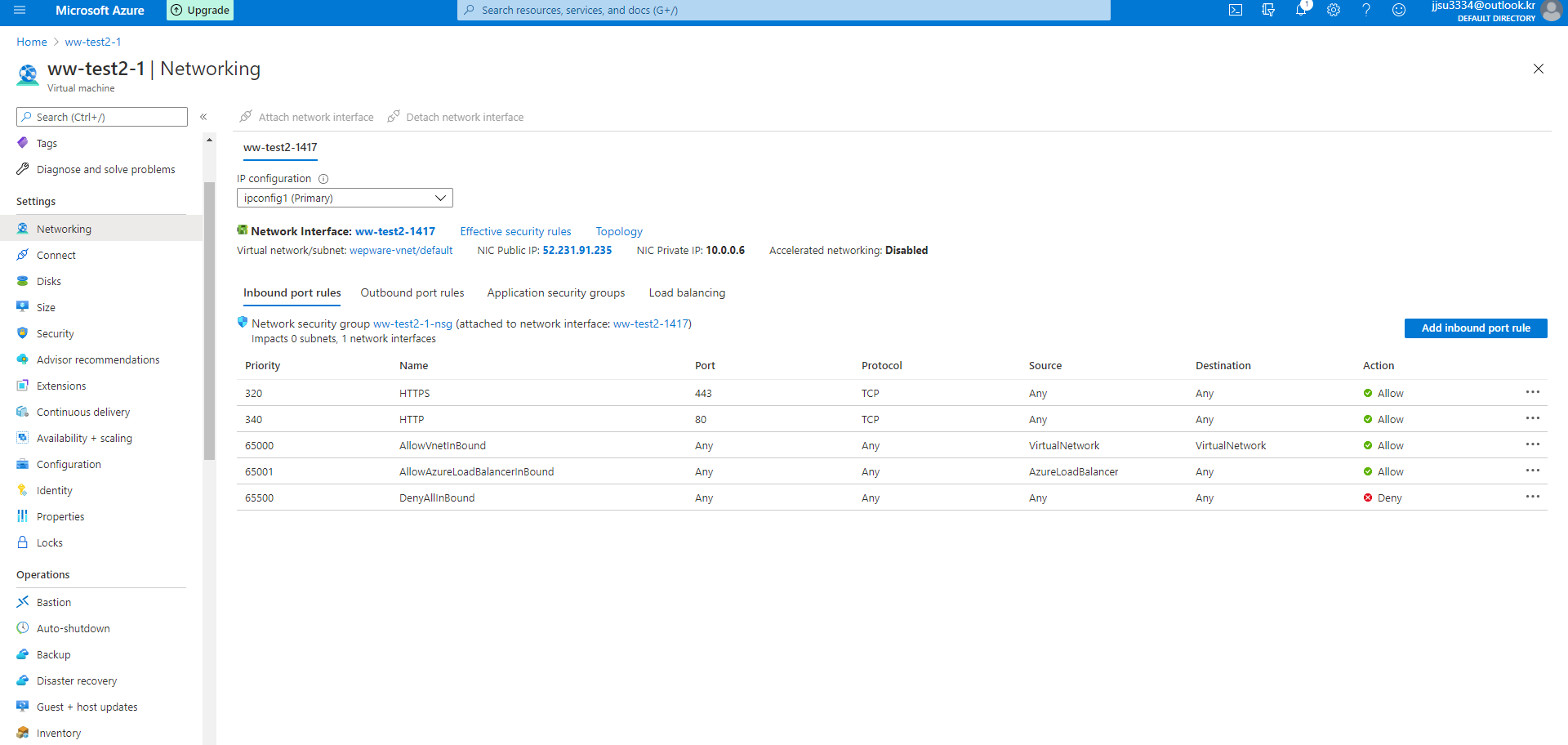1568x745 pixels.
Task: Open Cloud Shell from the top bar
Action: 1236,10
